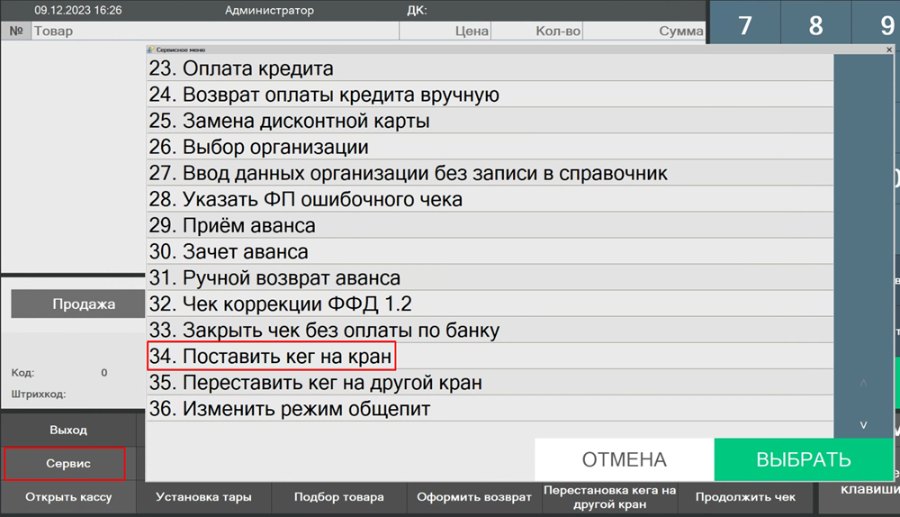Screen dimensions: 900x517
Task: Click the Кол-во column header
Action: pyautogui.click(x=537, y=31)
